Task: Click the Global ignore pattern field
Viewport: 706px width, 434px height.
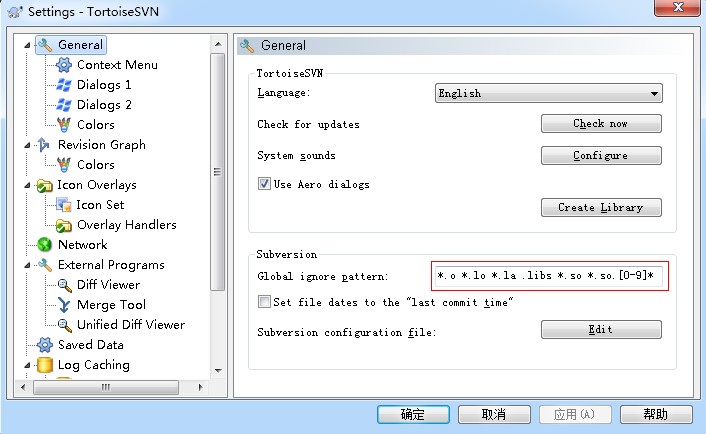Action: (549, 276)
